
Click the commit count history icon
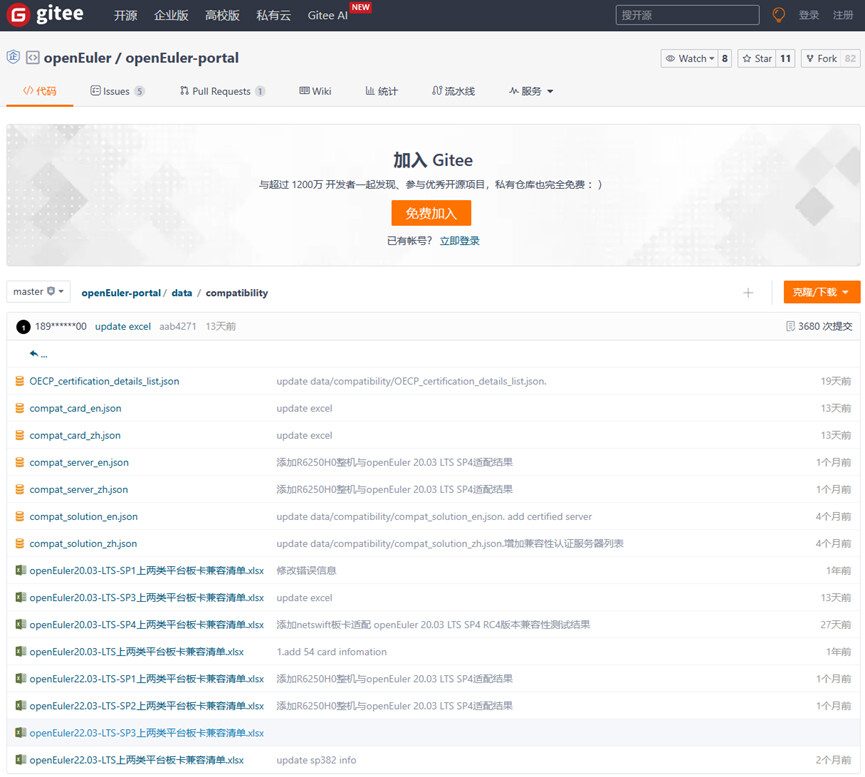point(790,327)
